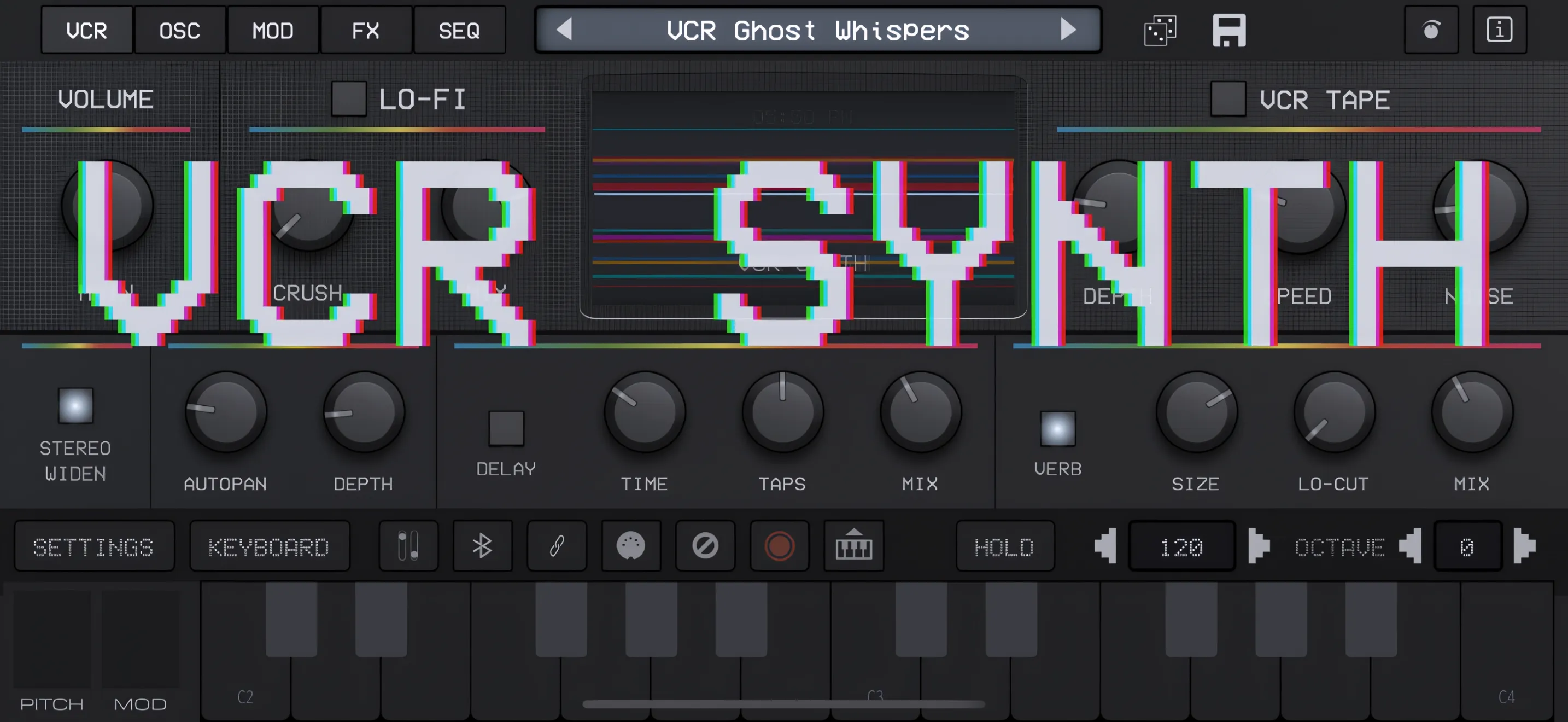Collapse the keyboard via piano arrow icon
1568x722 pixels.
coord(853,546)
